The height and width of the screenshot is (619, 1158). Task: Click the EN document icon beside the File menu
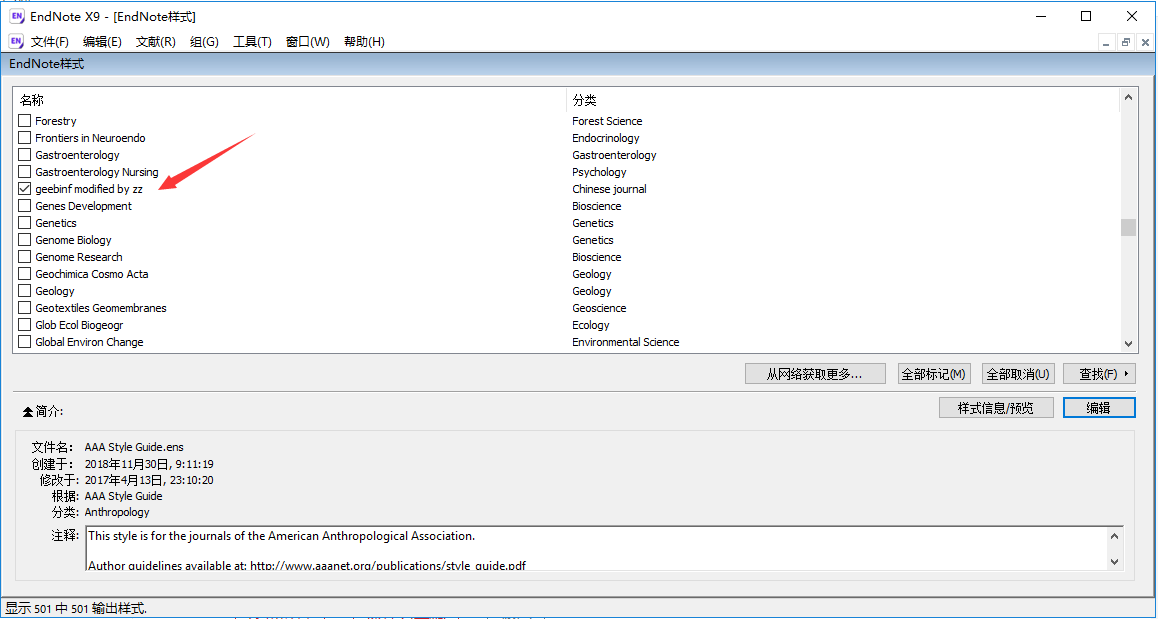pos(16,41)
